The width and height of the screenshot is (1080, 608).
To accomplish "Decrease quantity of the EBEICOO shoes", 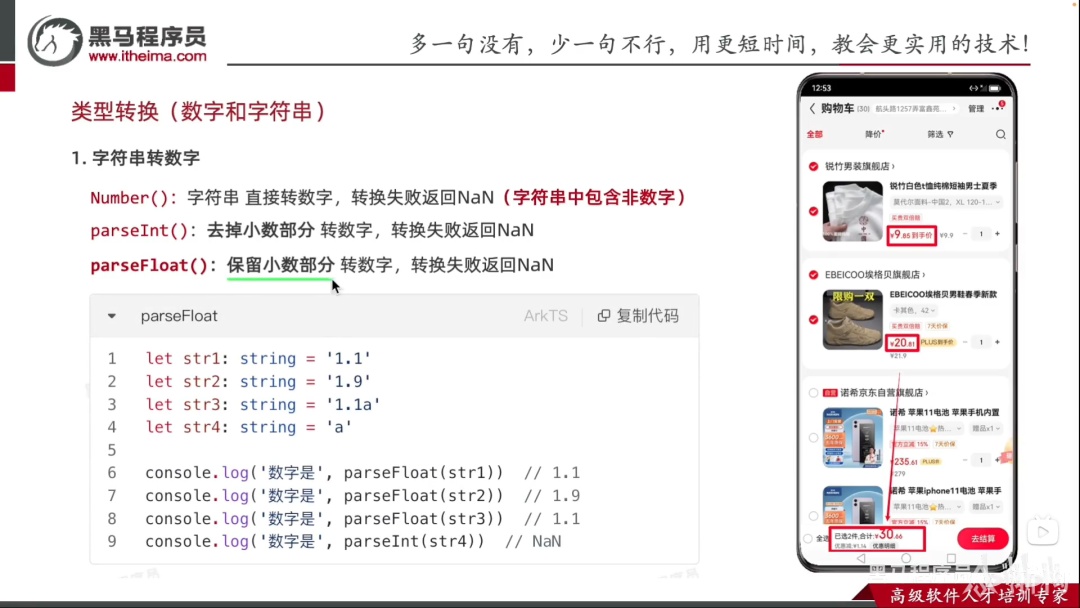I will tap(965, 342).
